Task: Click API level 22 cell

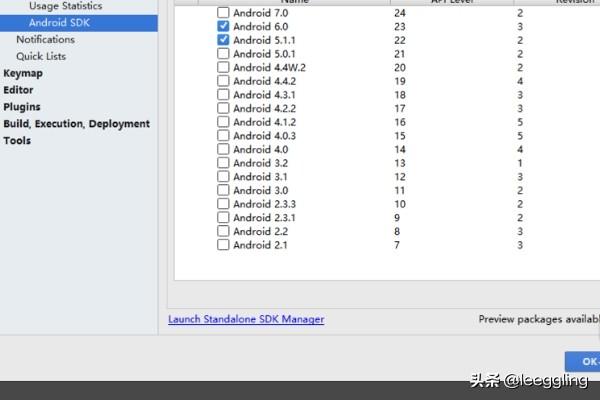Action: [x=400, y=40]
